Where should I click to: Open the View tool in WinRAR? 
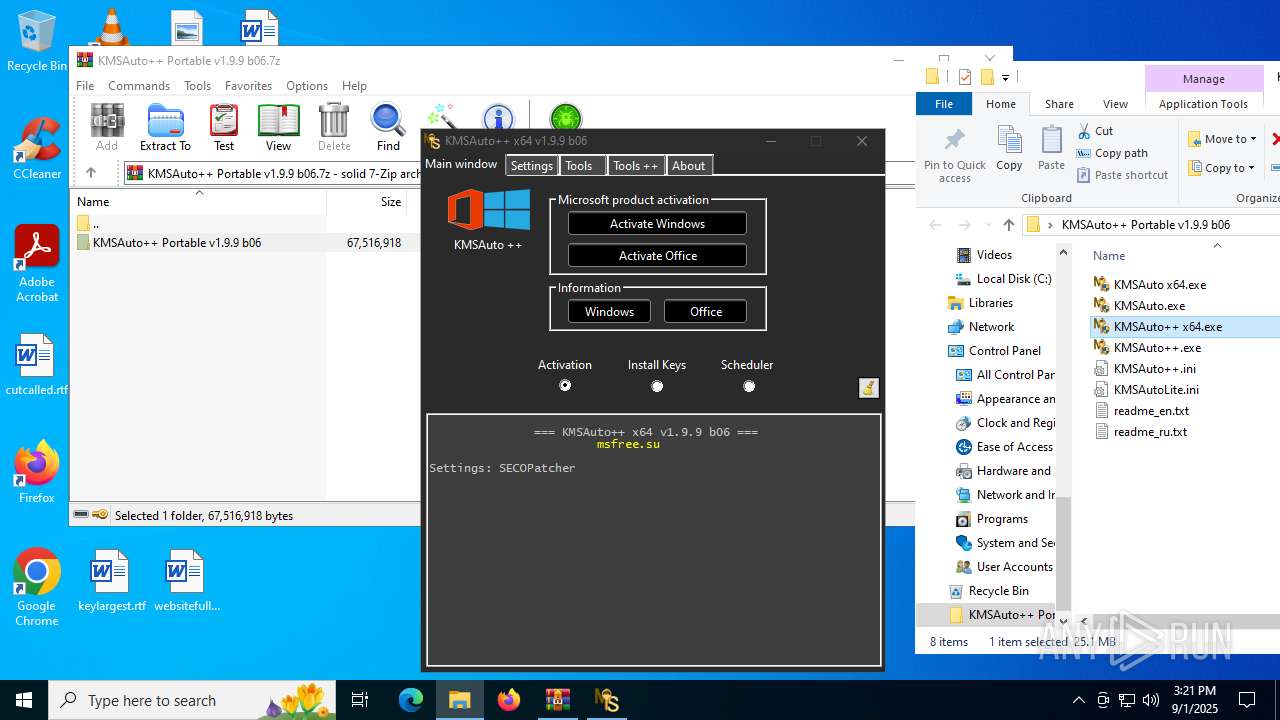pos(278,127)
